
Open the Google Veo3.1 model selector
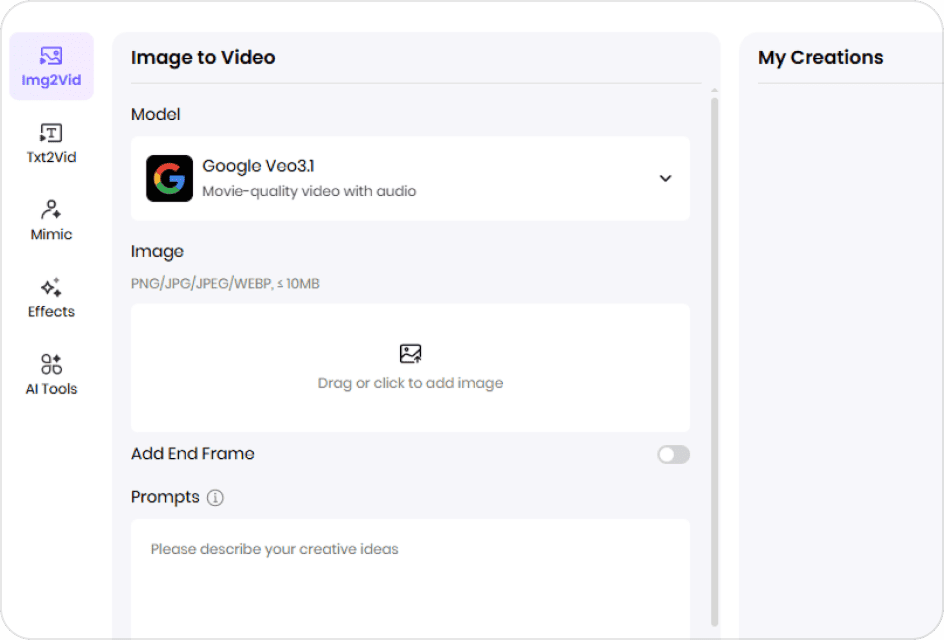pyautogui.click(x=410, y=178)
